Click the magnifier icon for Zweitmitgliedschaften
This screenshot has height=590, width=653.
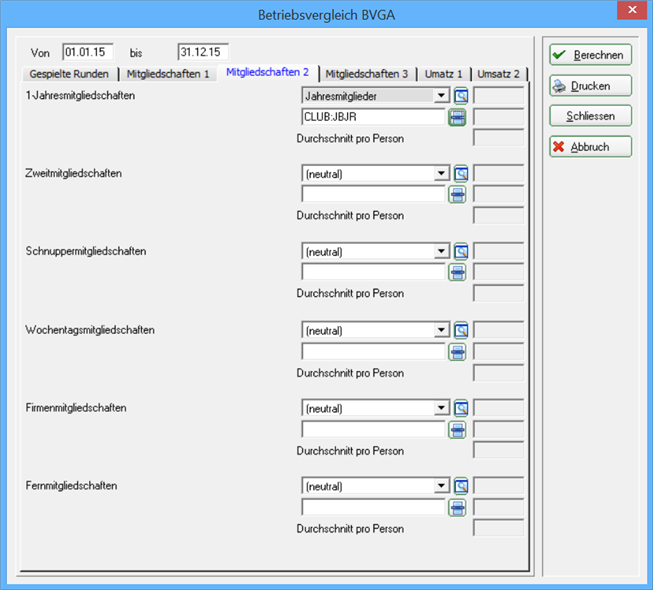pos(461,174)
